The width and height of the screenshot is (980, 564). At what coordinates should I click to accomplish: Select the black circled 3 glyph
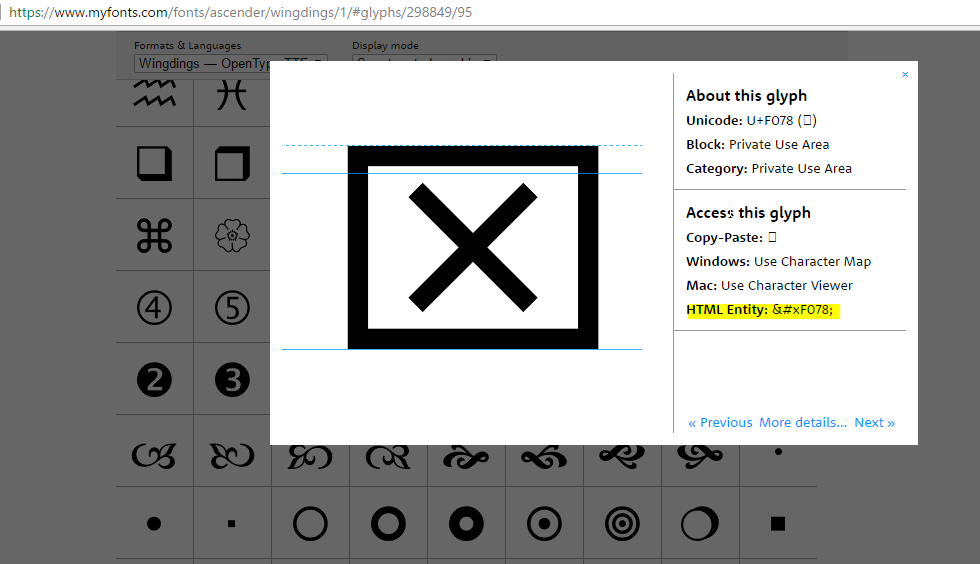(x=232, y=380)
